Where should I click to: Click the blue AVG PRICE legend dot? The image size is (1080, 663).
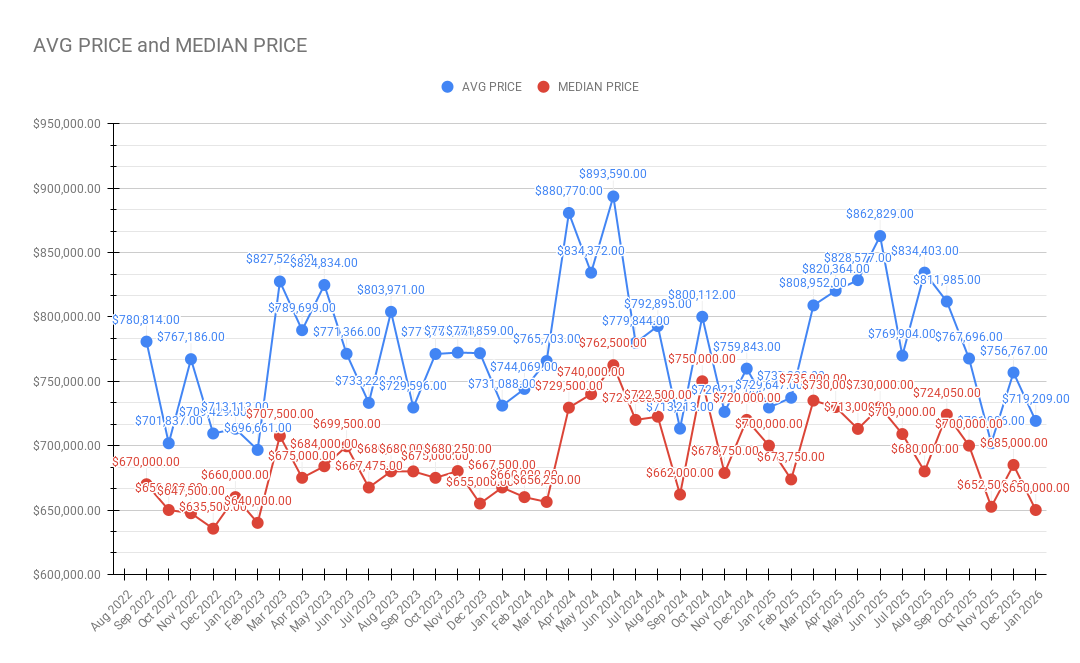tap(447, 87)
